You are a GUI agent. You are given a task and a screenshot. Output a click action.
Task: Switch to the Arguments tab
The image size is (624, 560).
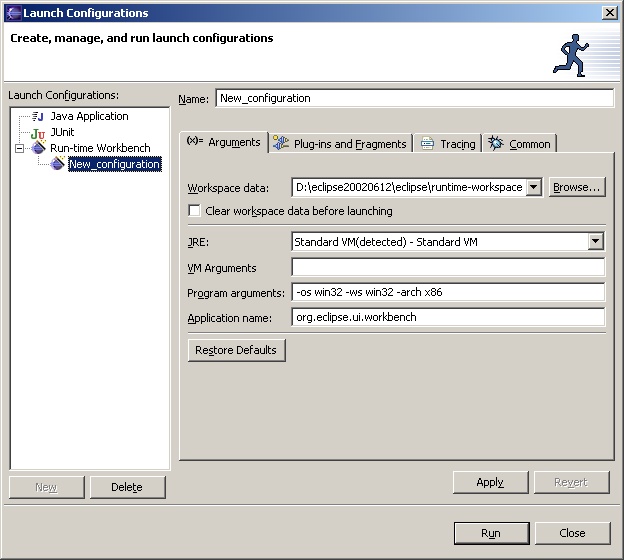pos(224,142)
